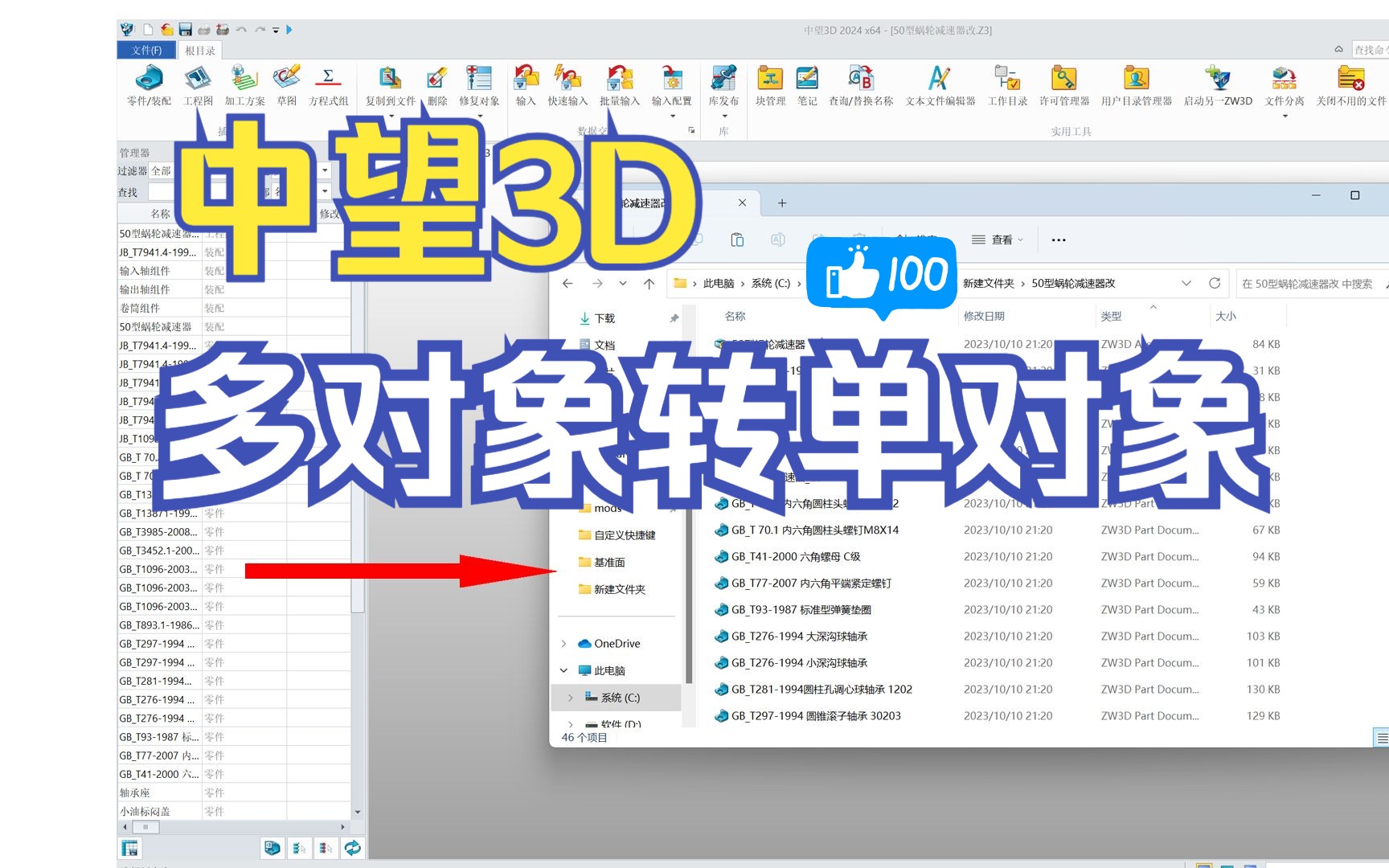Click the refresh arrows icon below the manager list
The height and width of the screenshot is (868, 1389).
(x=352, y=848)
